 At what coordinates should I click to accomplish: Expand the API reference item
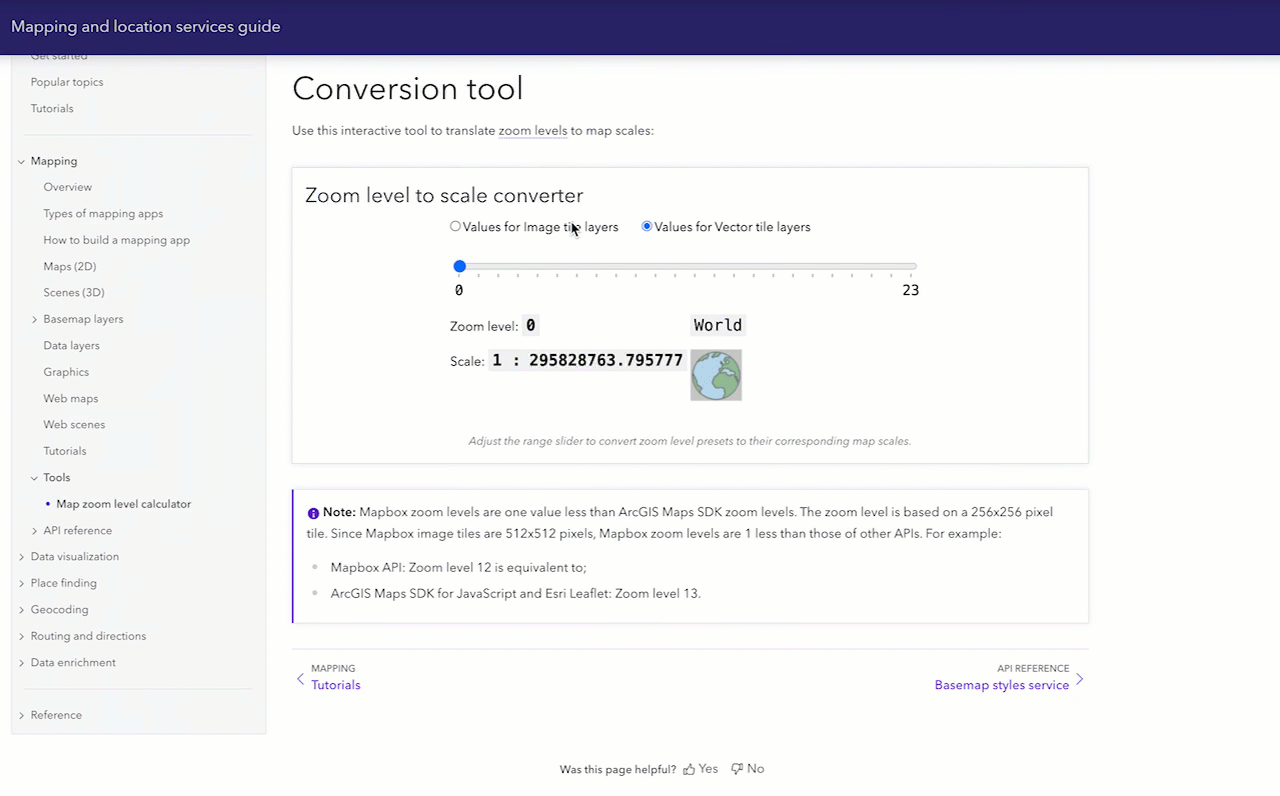click(34, 531)
